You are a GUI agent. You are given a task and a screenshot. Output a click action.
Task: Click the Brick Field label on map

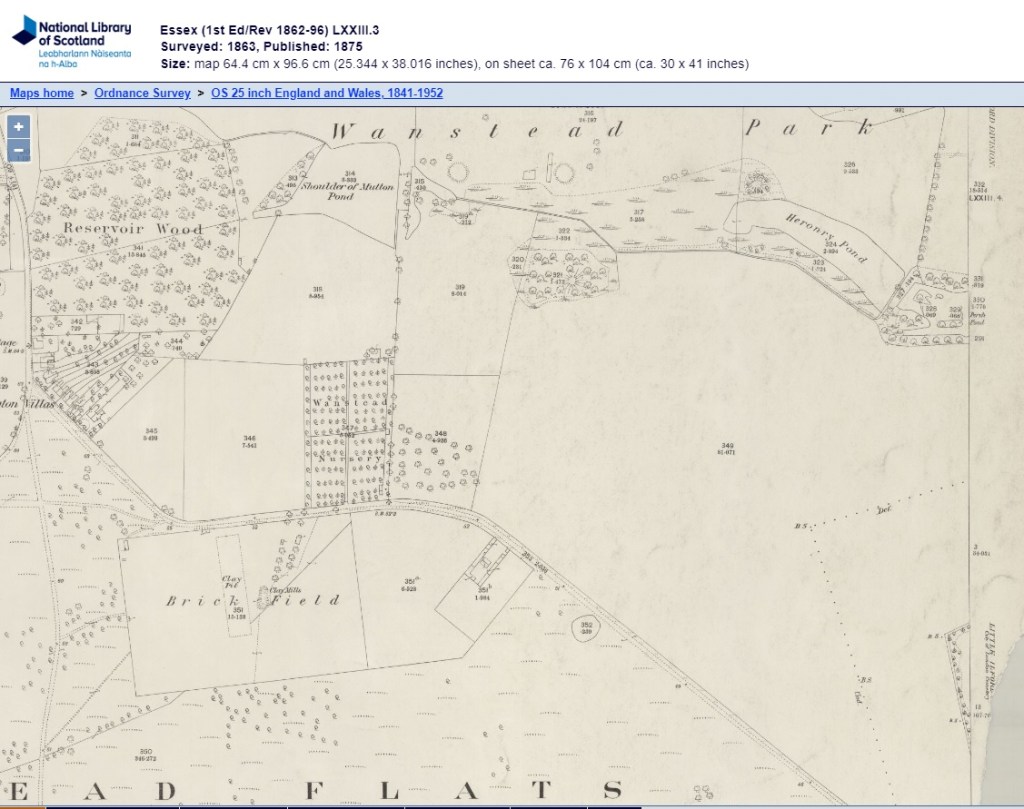252,600
